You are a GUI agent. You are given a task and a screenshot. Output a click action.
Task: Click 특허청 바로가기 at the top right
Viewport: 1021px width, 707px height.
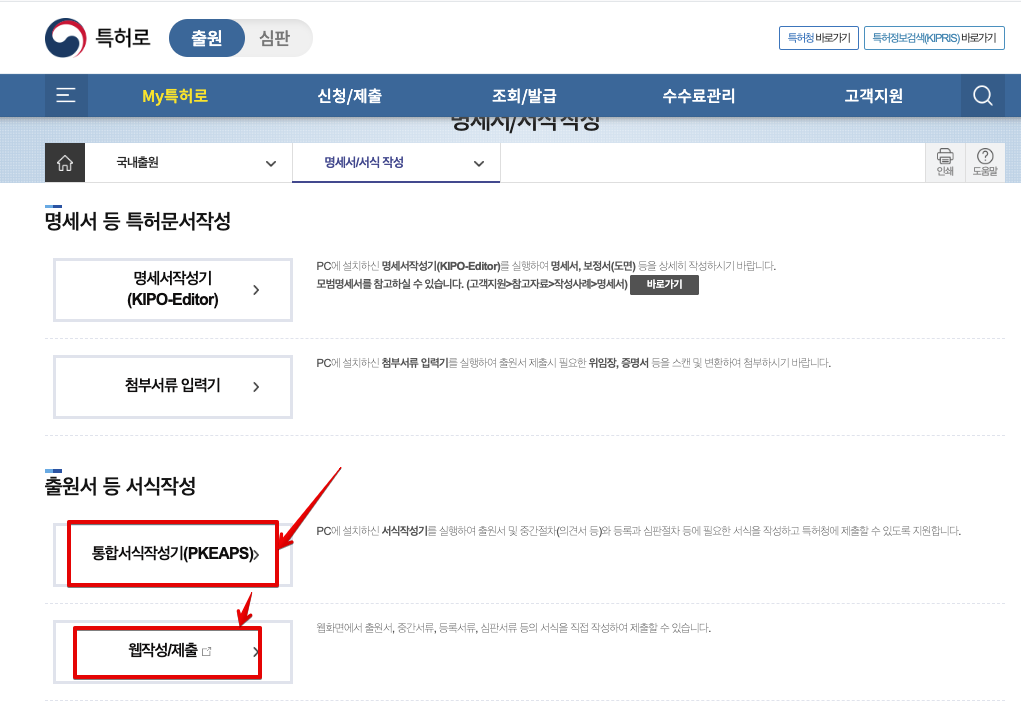[818, 37]
